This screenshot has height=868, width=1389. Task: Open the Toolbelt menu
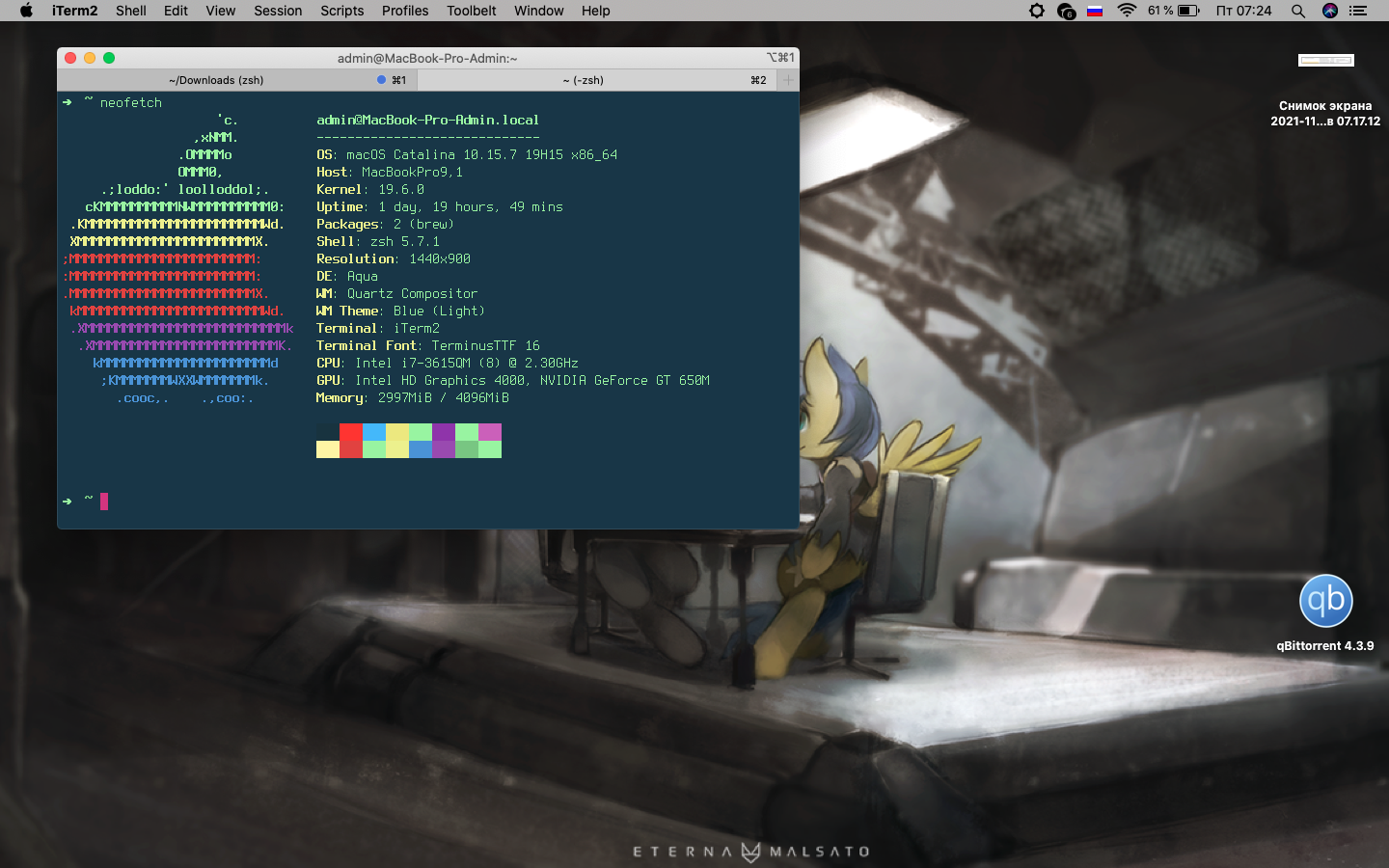pyautogui.click(x=471, y=11)
